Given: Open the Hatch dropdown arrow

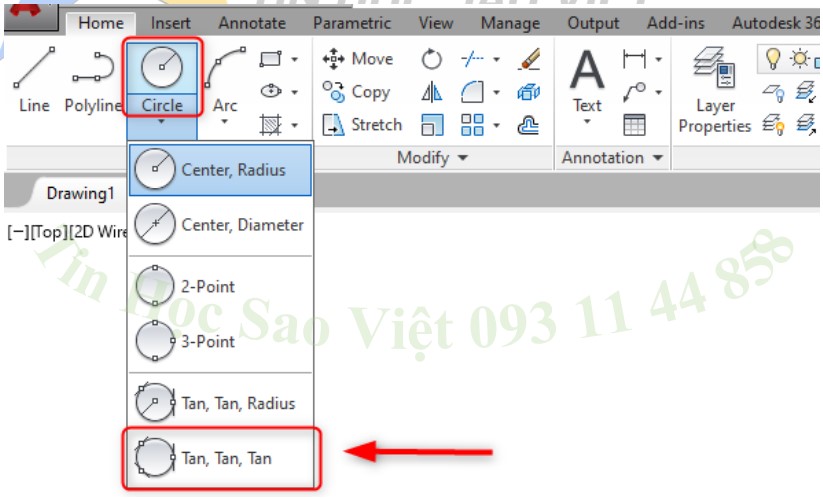Looking at the screenshot, I should pos(294,125).
